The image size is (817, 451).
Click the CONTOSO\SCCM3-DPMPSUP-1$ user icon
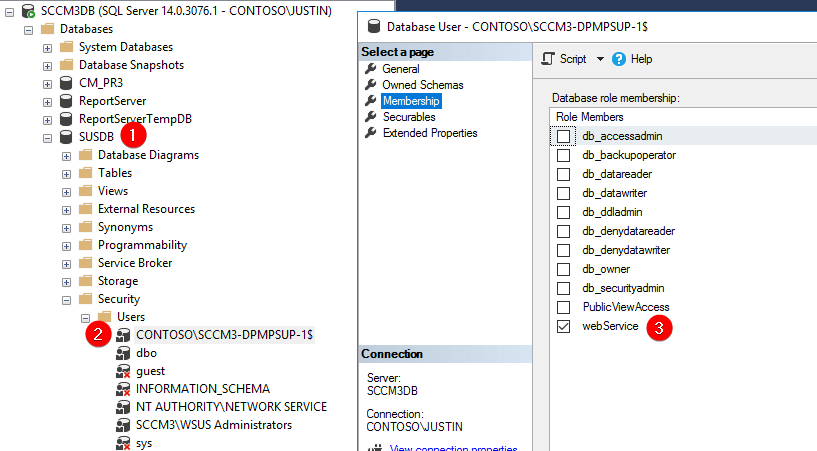pos(123,335)
